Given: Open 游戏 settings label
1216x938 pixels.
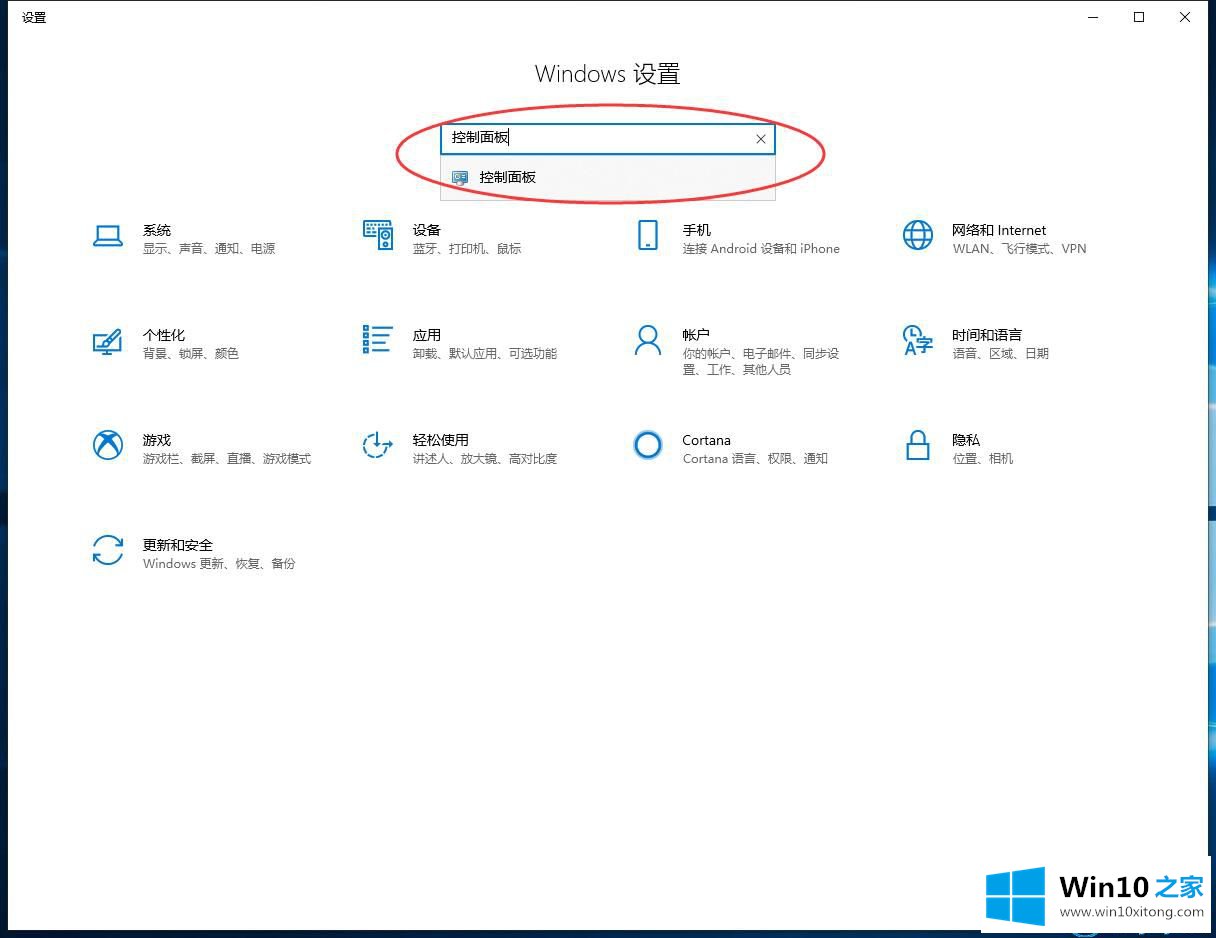Looking at the screenshot, I should click(157, 440).
